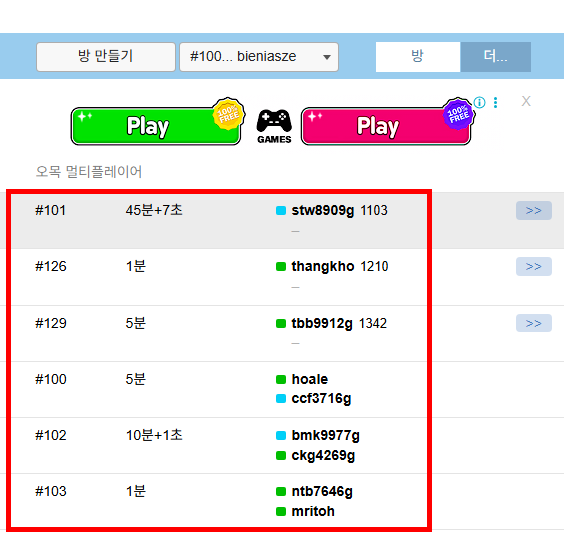Screen dimensions: 564x534
Task: Click the green Play ad button
Action: coord(156,126)
